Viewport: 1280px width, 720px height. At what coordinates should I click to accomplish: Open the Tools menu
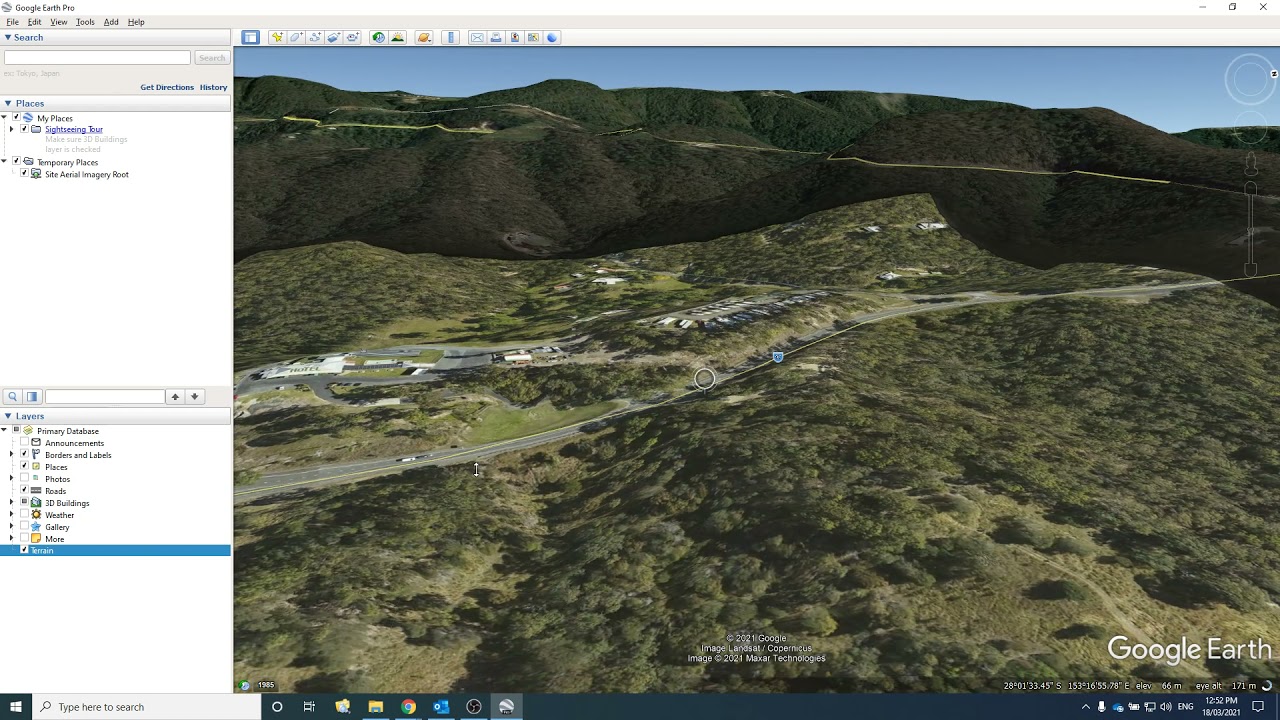pyautogui.click(x=85, y=22)
